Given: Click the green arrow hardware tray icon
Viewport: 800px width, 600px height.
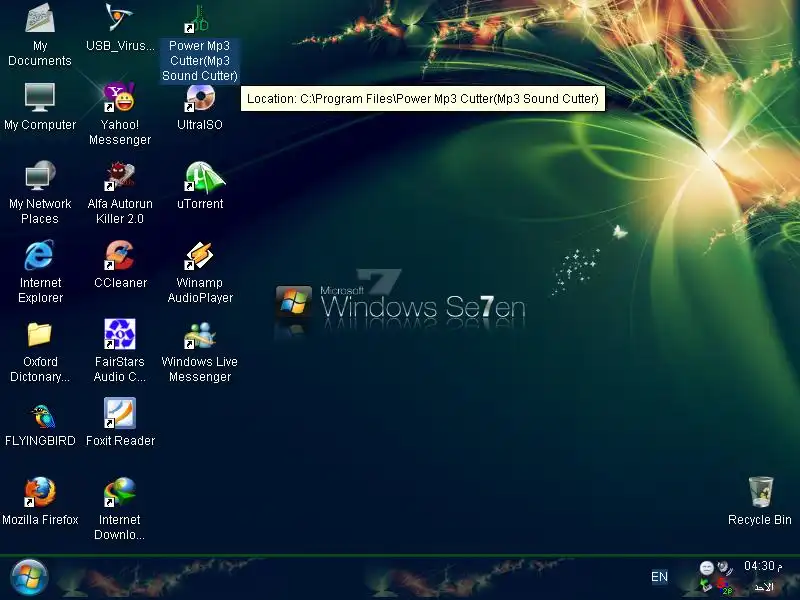Looking at the screenshot, I should (706, 585).
